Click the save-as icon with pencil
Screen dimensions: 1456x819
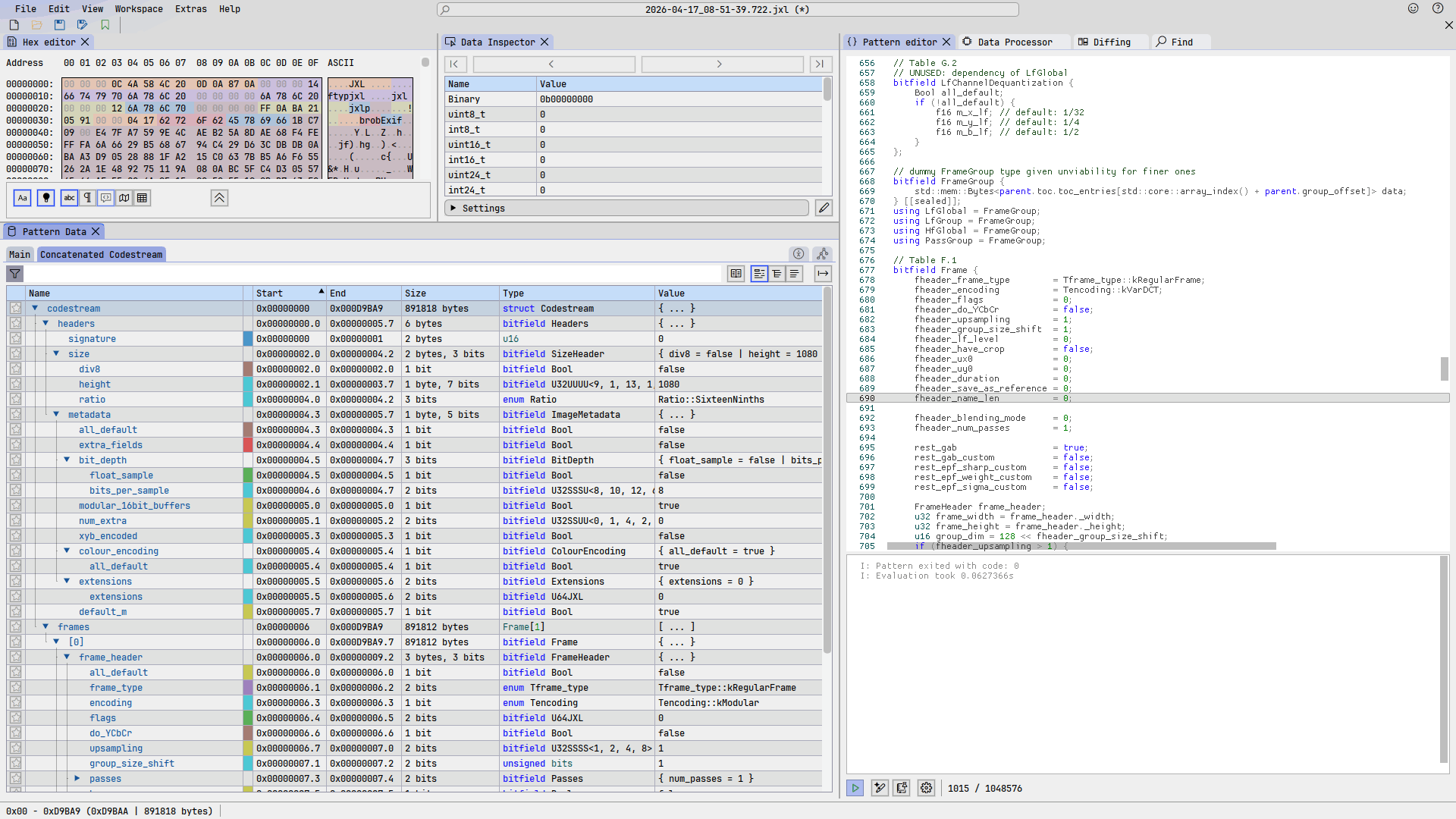point(82,25)
